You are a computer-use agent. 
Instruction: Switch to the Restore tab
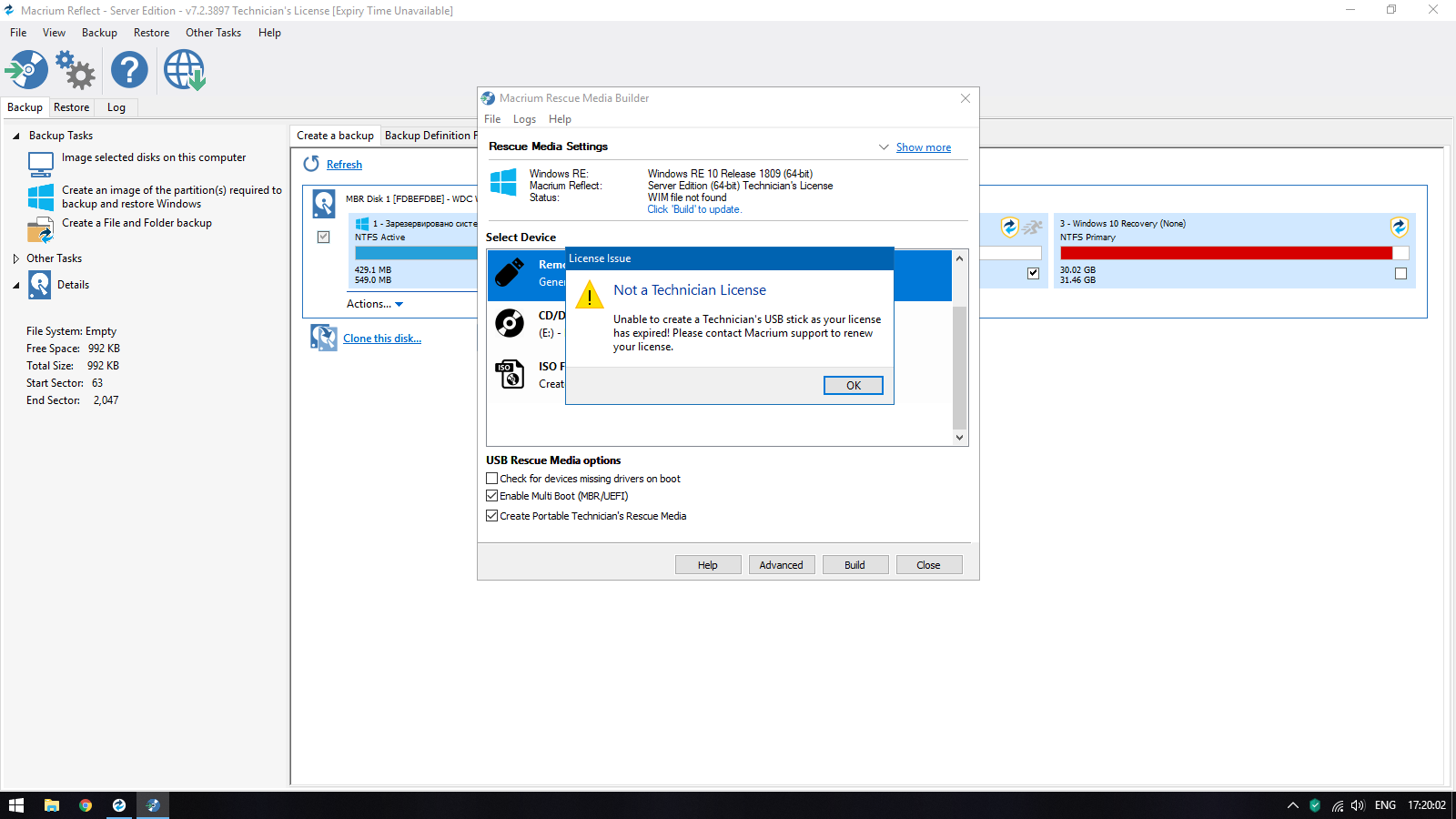tap(71, 107)
